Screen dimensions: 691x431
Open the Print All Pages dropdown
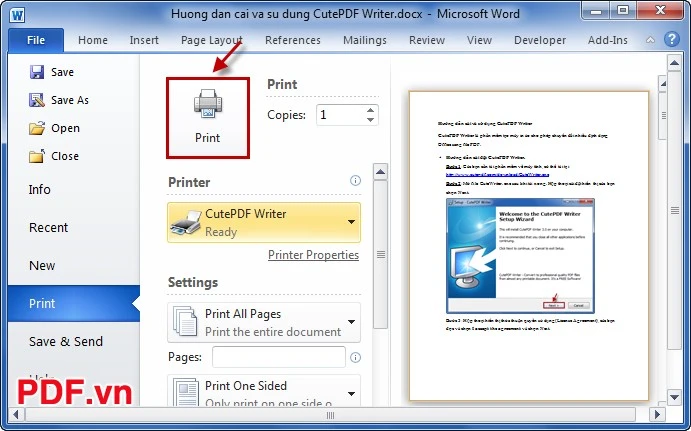(x=264, y=323)
